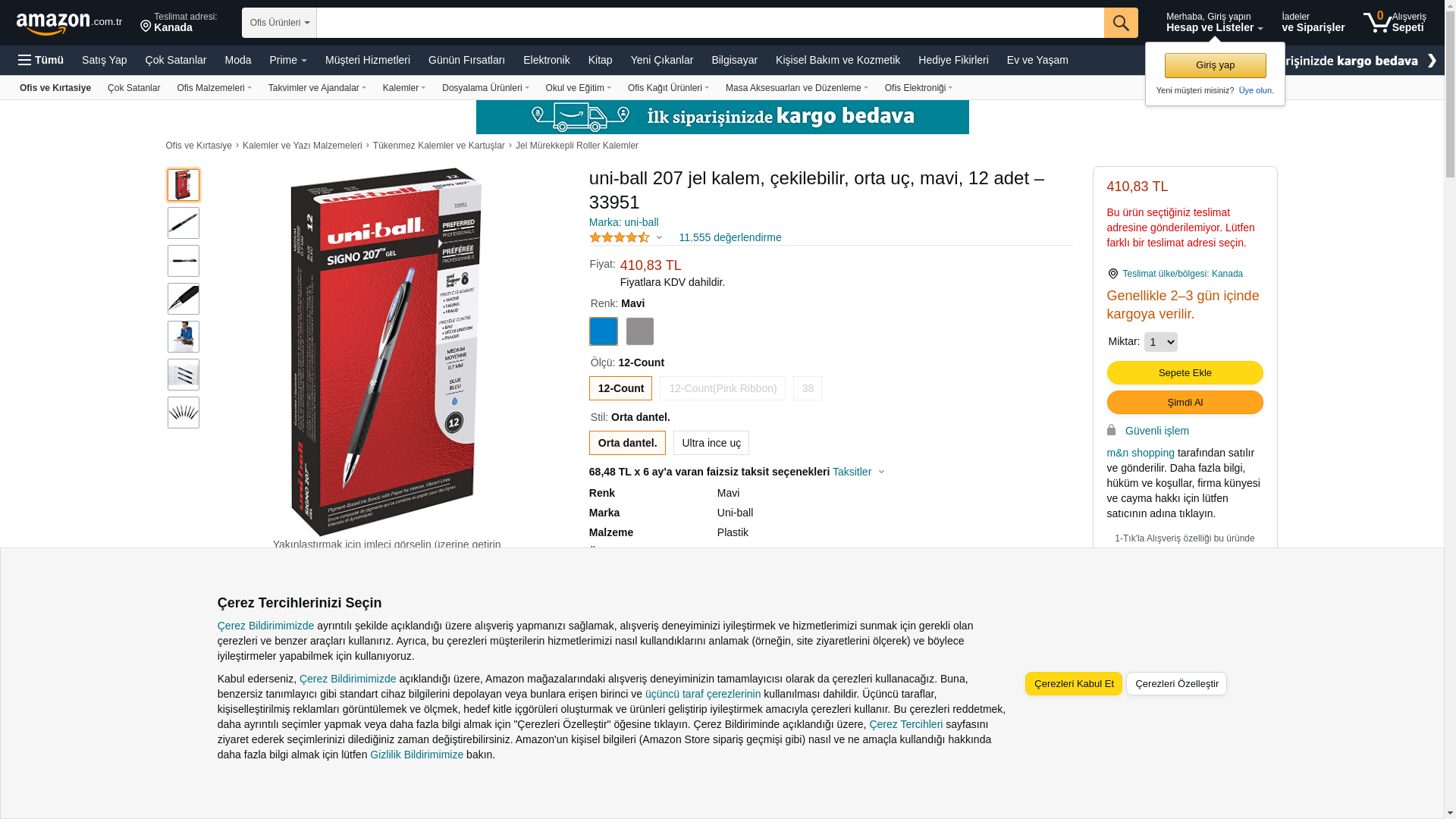Click the right chevron on shipping banner

click(x=1432, y=61)
